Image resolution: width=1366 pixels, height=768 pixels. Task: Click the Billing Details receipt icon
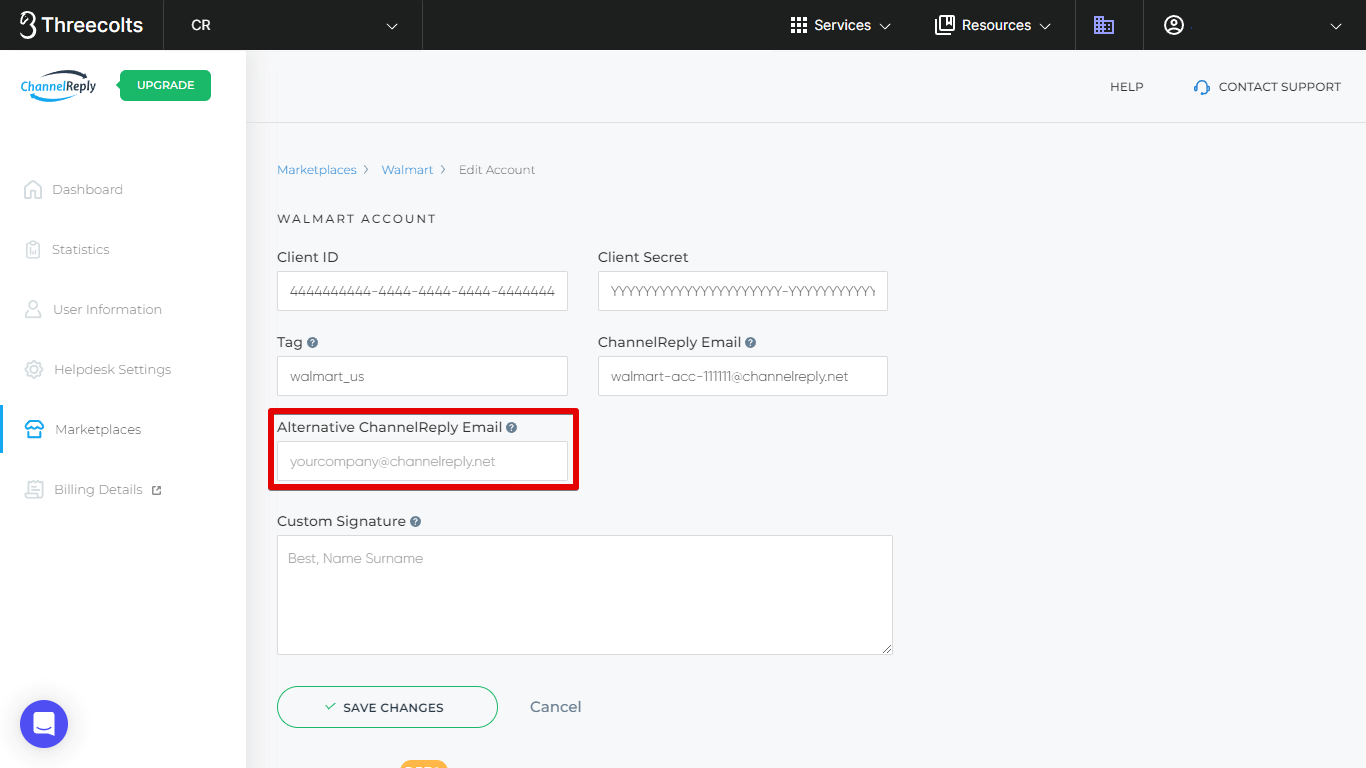click(34, 489)
